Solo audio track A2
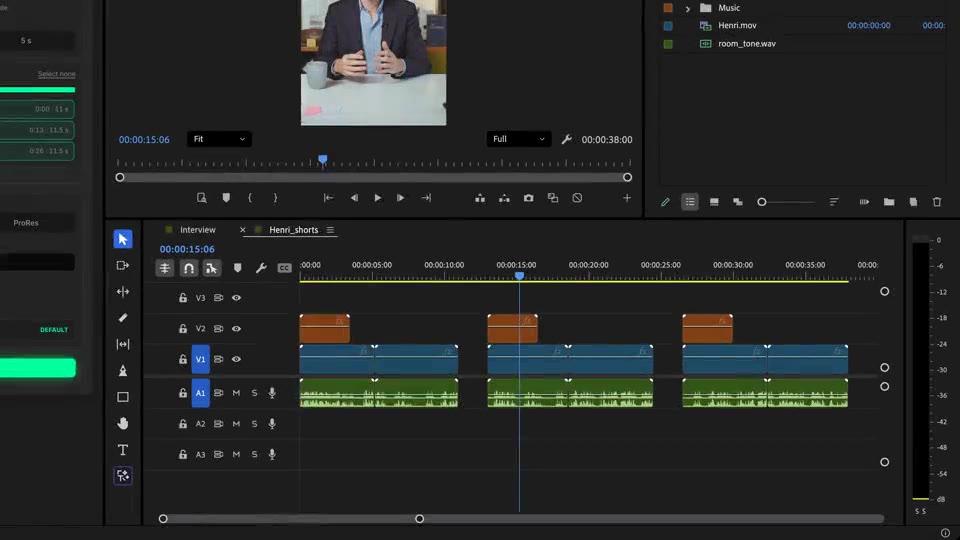The width and height of the screenshot is (960, 540). 254,423
